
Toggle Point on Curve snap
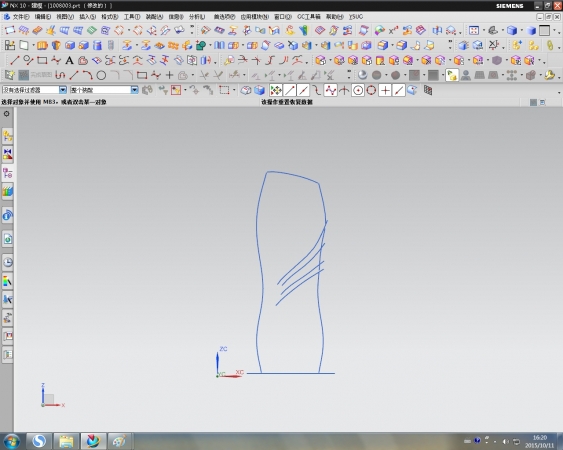tap(399, 90)
